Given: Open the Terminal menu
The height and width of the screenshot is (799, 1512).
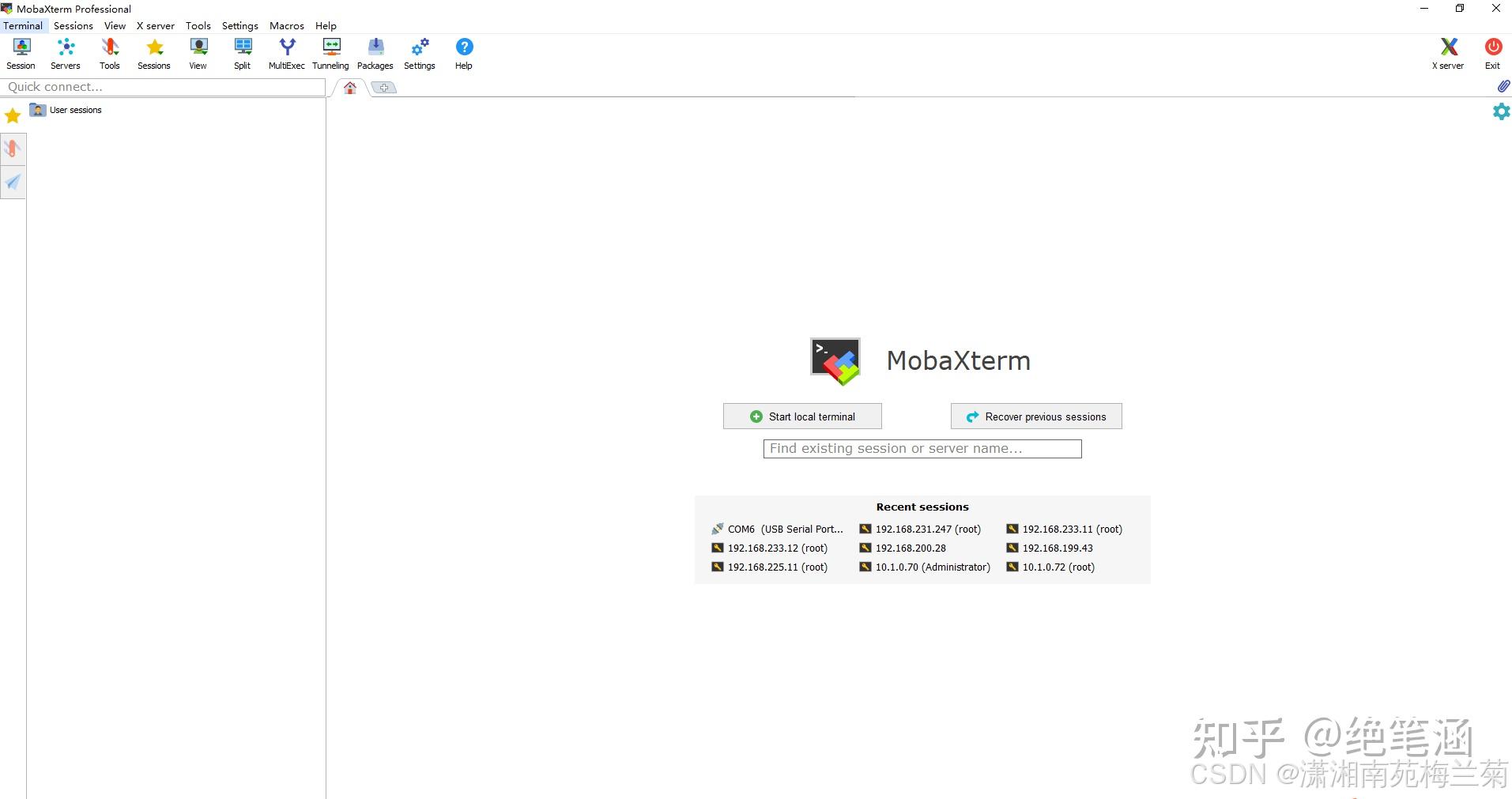Looking at the screenshot, I should (x=22, y=25).
